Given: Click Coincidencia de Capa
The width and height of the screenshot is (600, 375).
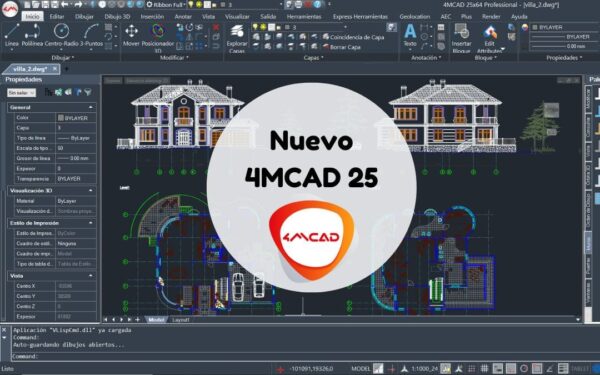Looking at the screenshot, I should tap(353, 37).
